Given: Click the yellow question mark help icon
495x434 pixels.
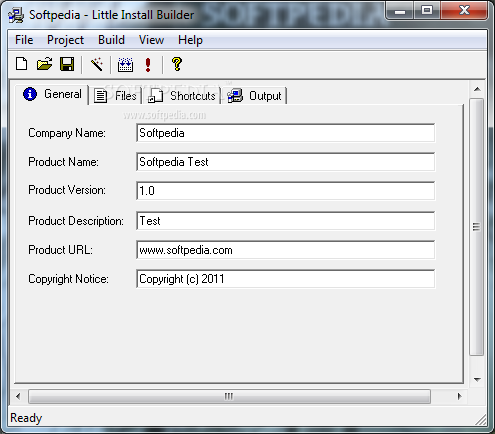Looking at the screenshot, I should click(x=177, y=64).
